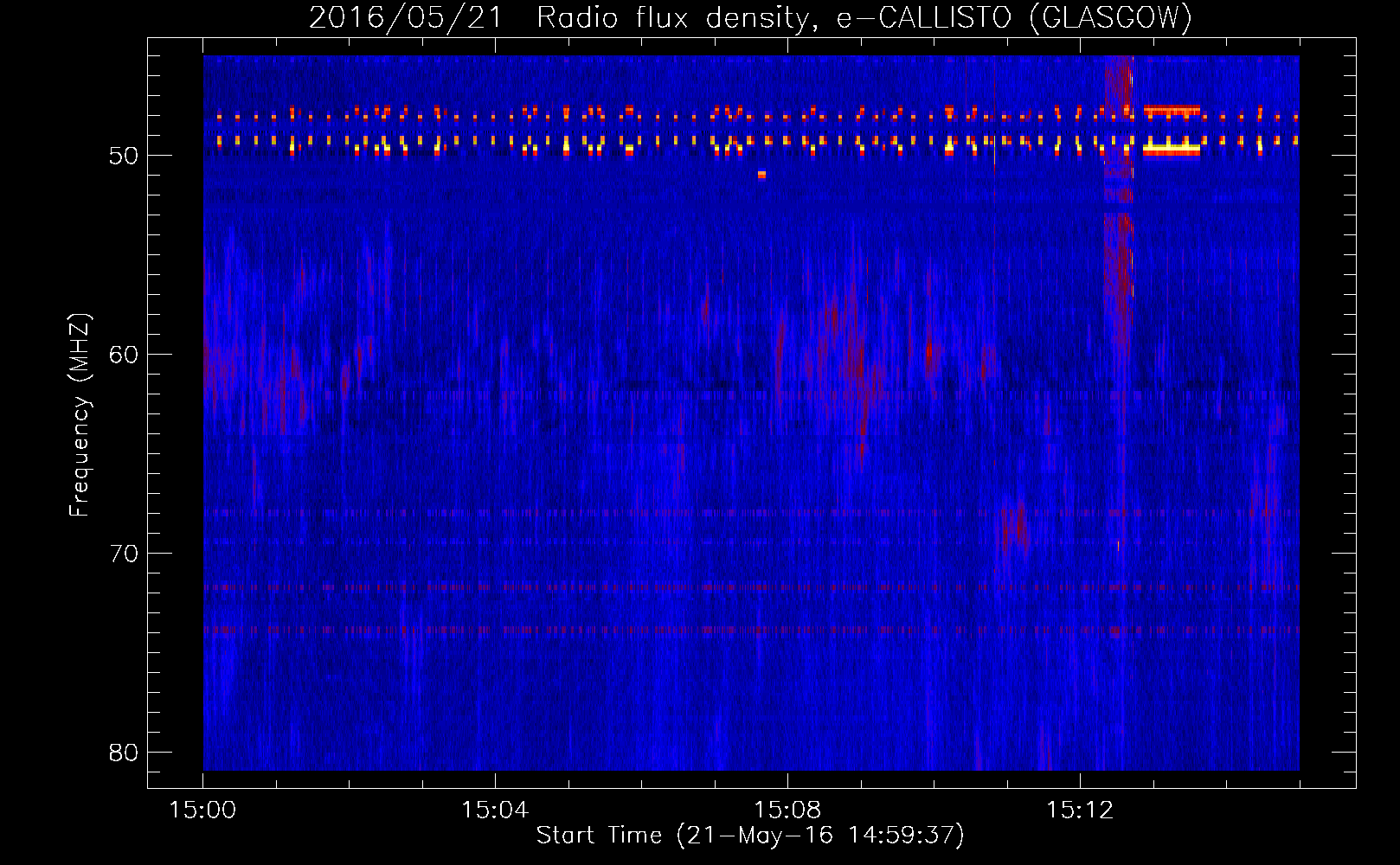Screen dimensions: 1400x865
Task: Click the 15:08 time tick label
Action: (787, 811)
